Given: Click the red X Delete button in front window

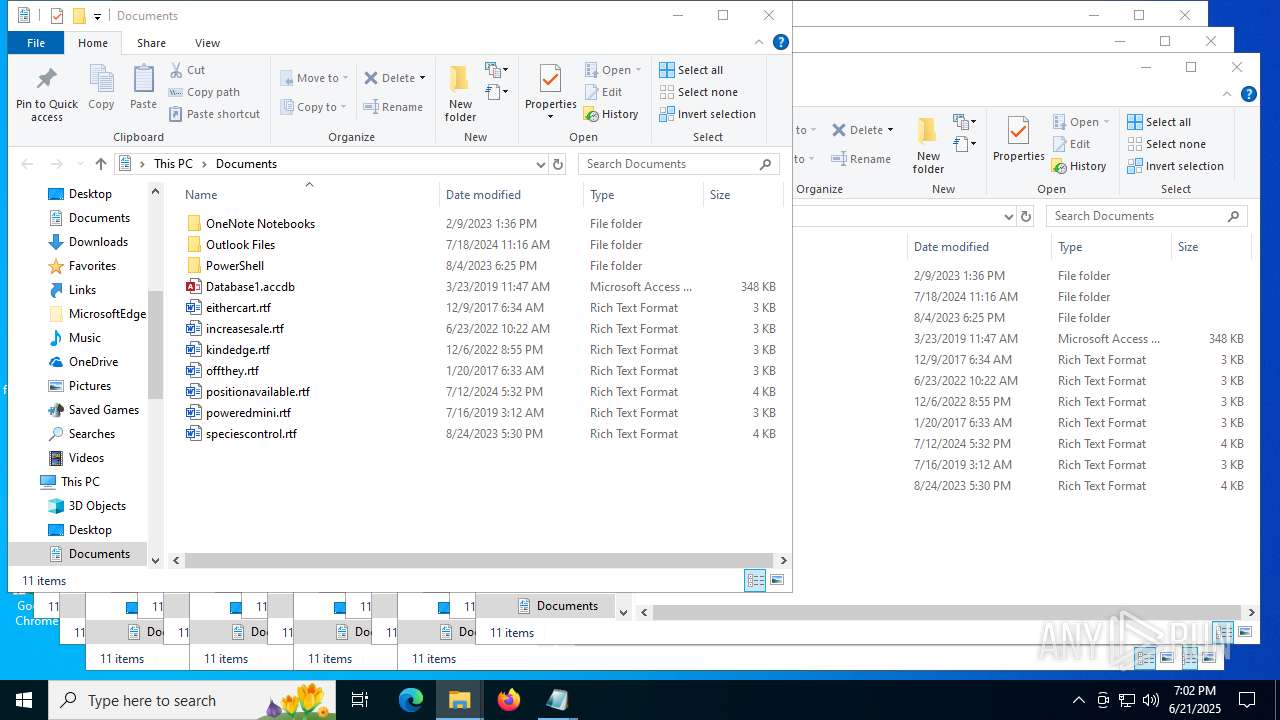Looking at the screenshot, I should (388, 78).
